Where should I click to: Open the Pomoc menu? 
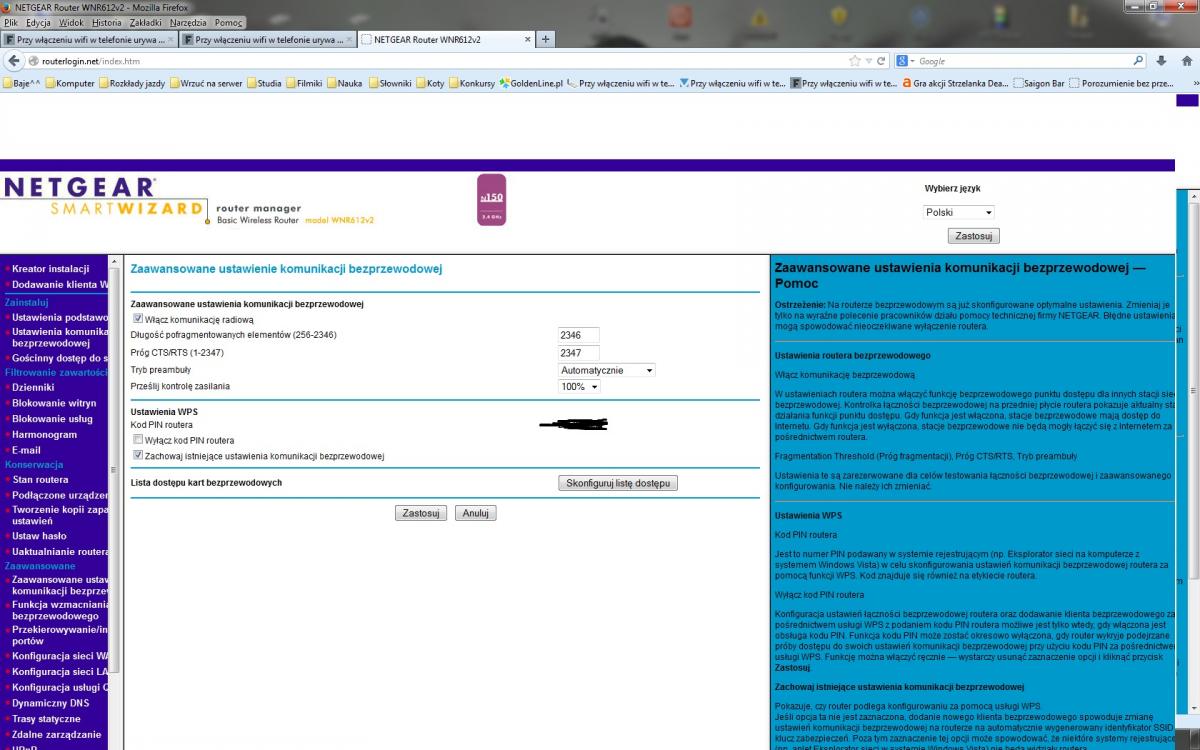coord(229,22)
